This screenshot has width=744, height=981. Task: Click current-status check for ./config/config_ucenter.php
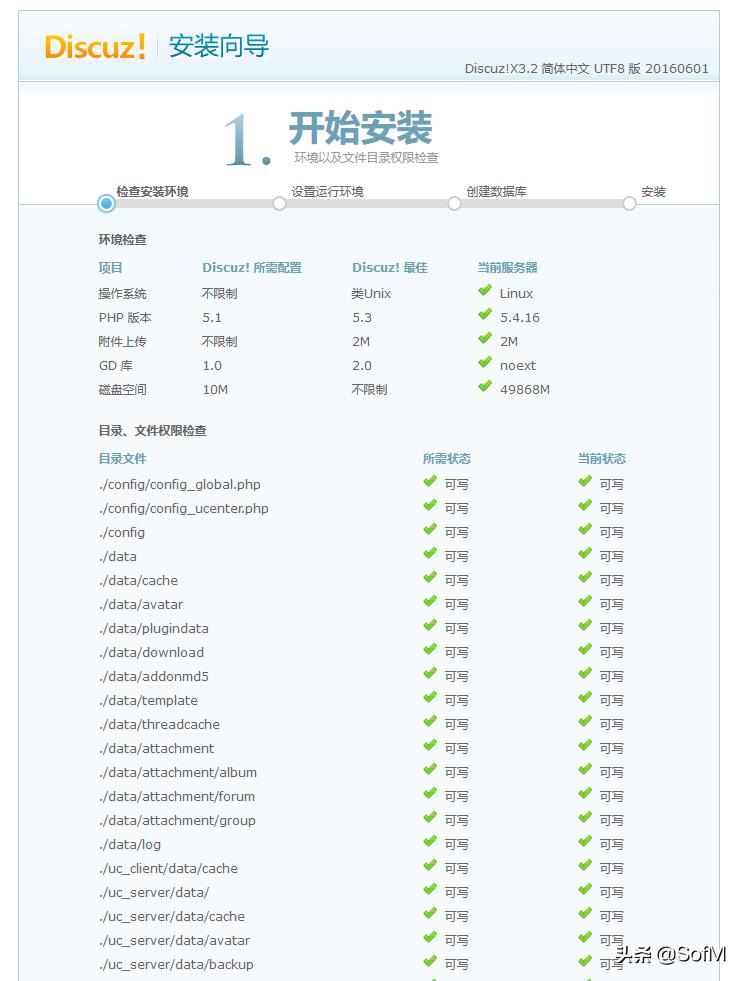tap(585, 505)
